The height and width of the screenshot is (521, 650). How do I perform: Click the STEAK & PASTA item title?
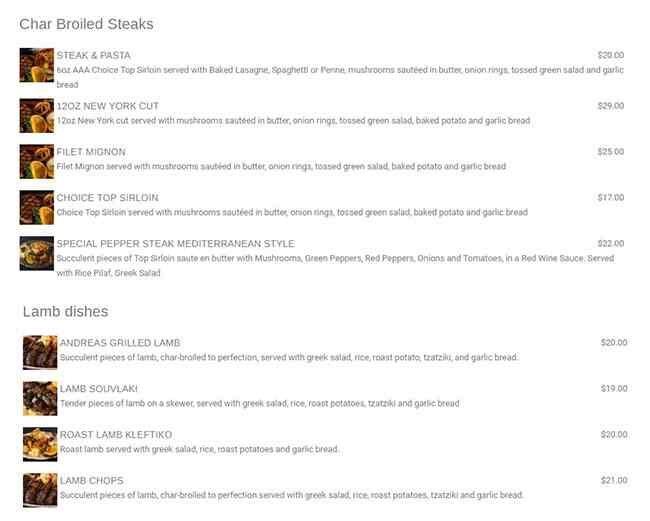pos(93,55)
